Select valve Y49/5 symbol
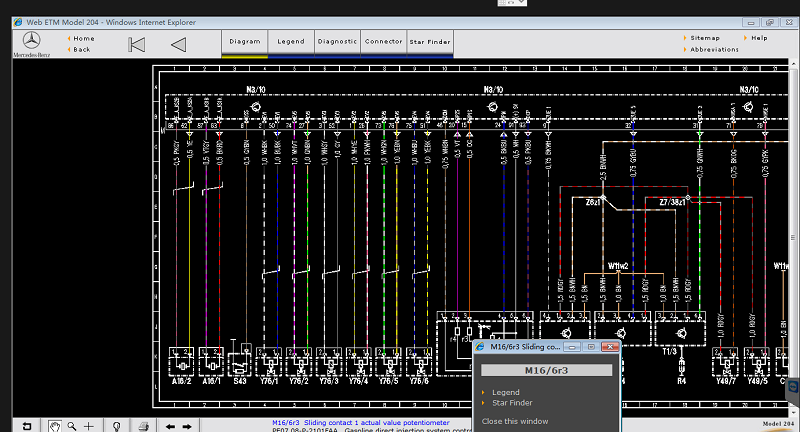 (x=757, y=362)
